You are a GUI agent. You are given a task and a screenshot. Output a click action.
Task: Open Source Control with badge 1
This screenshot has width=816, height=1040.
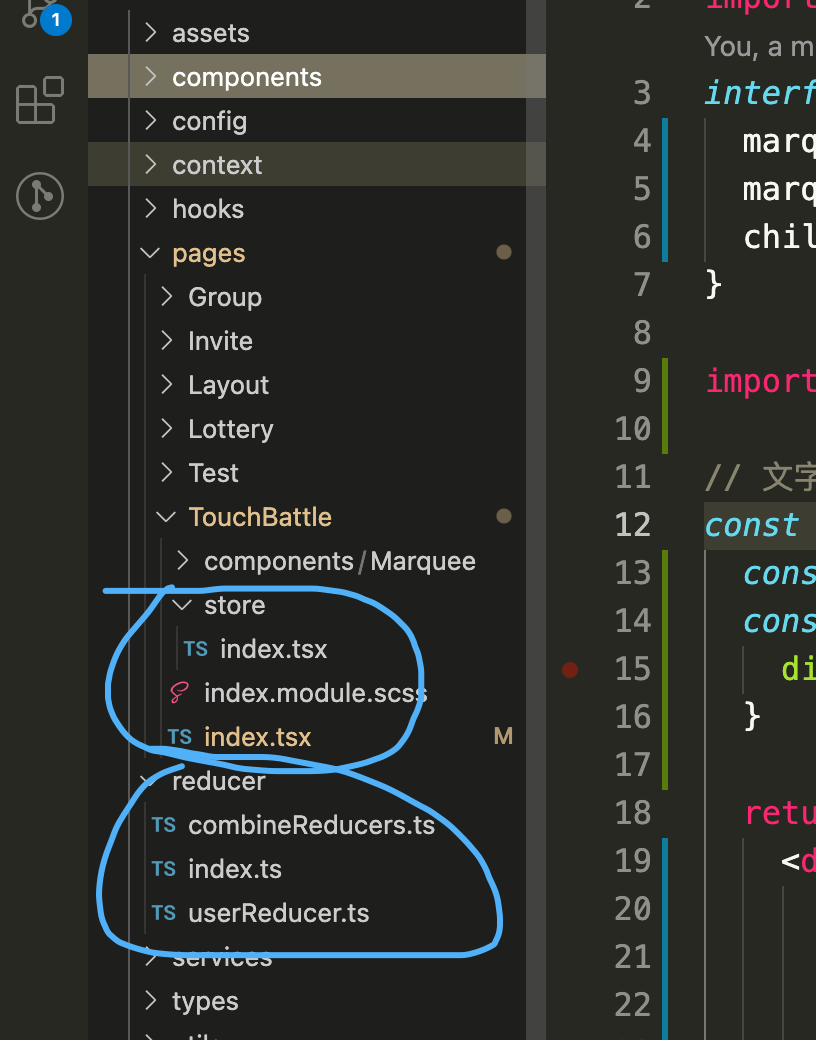pos(44,15)
